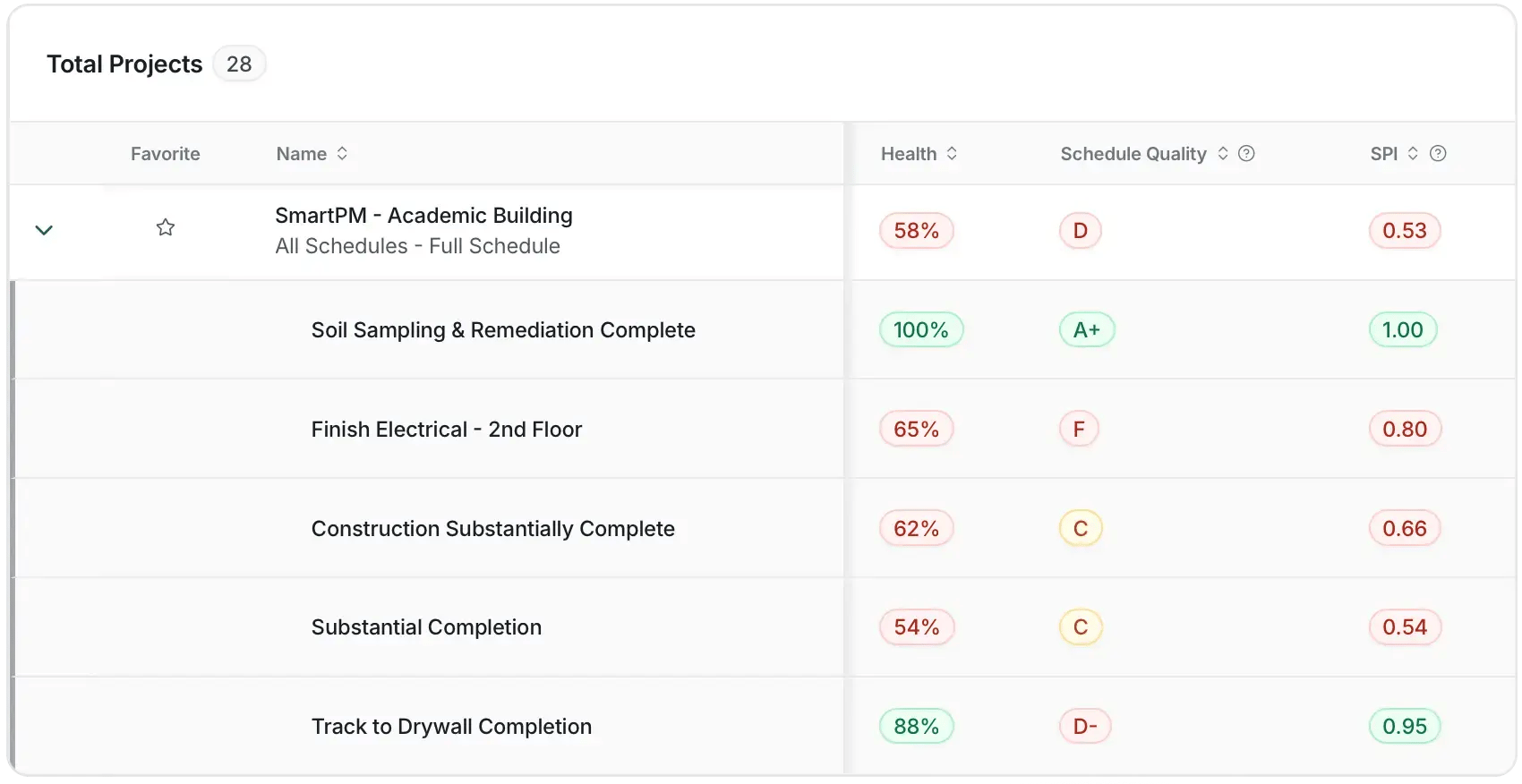Select the 0.53 SPI badge
The height and width of the screenshot is (784, 1522).
tap(1404, 230)
